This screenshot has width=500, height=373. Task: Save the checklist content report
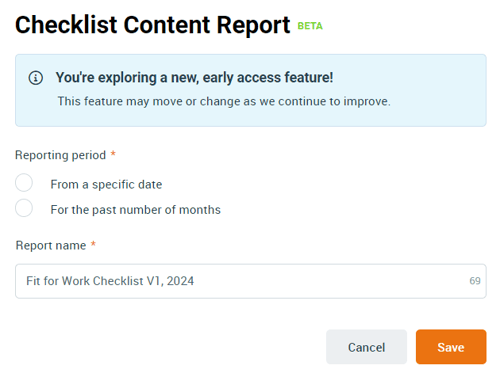coord(451,347)
